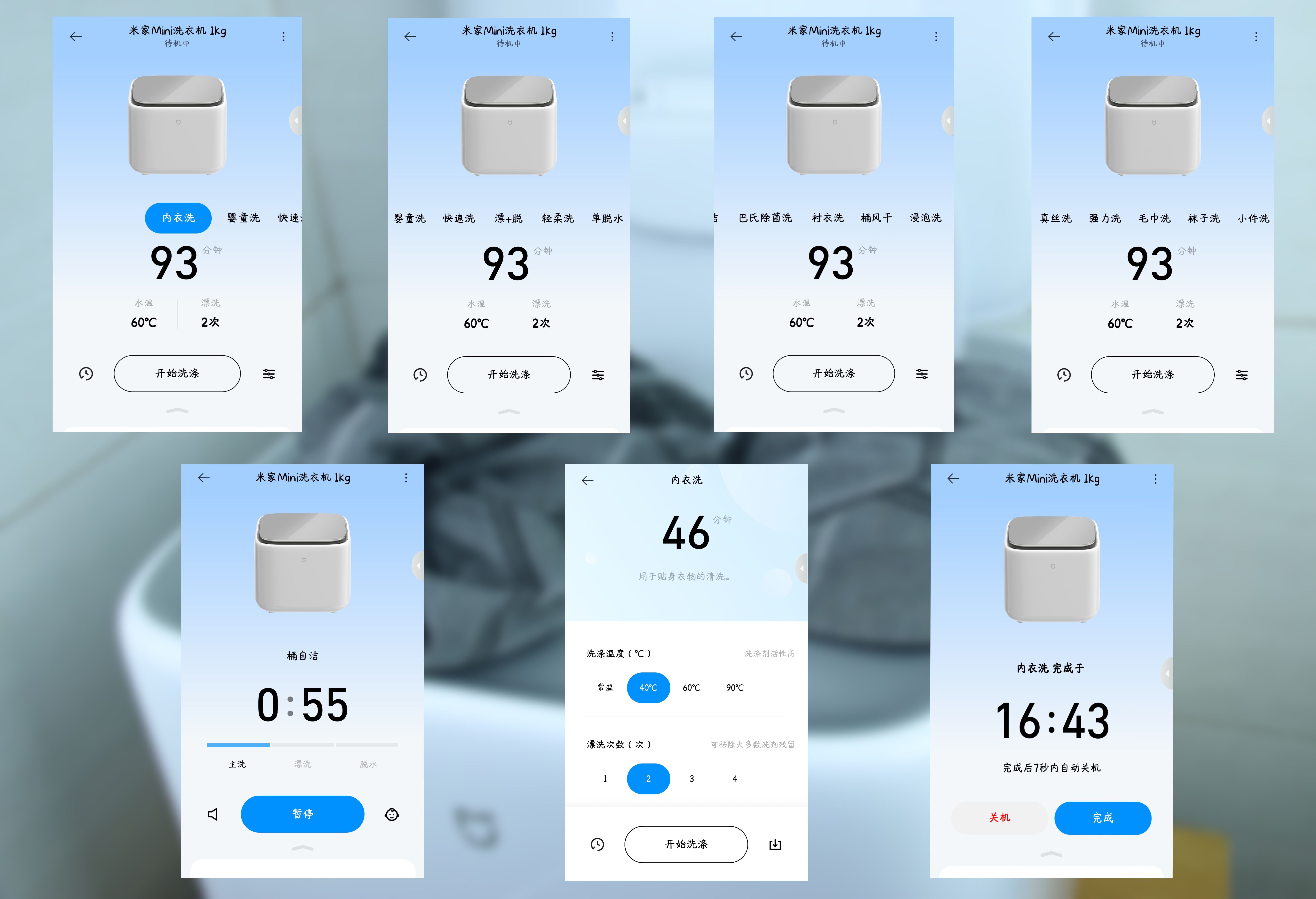Viewport: 1316px width, 899px height.
Task: Select 40°C wash temperature option
Action: 648,688
